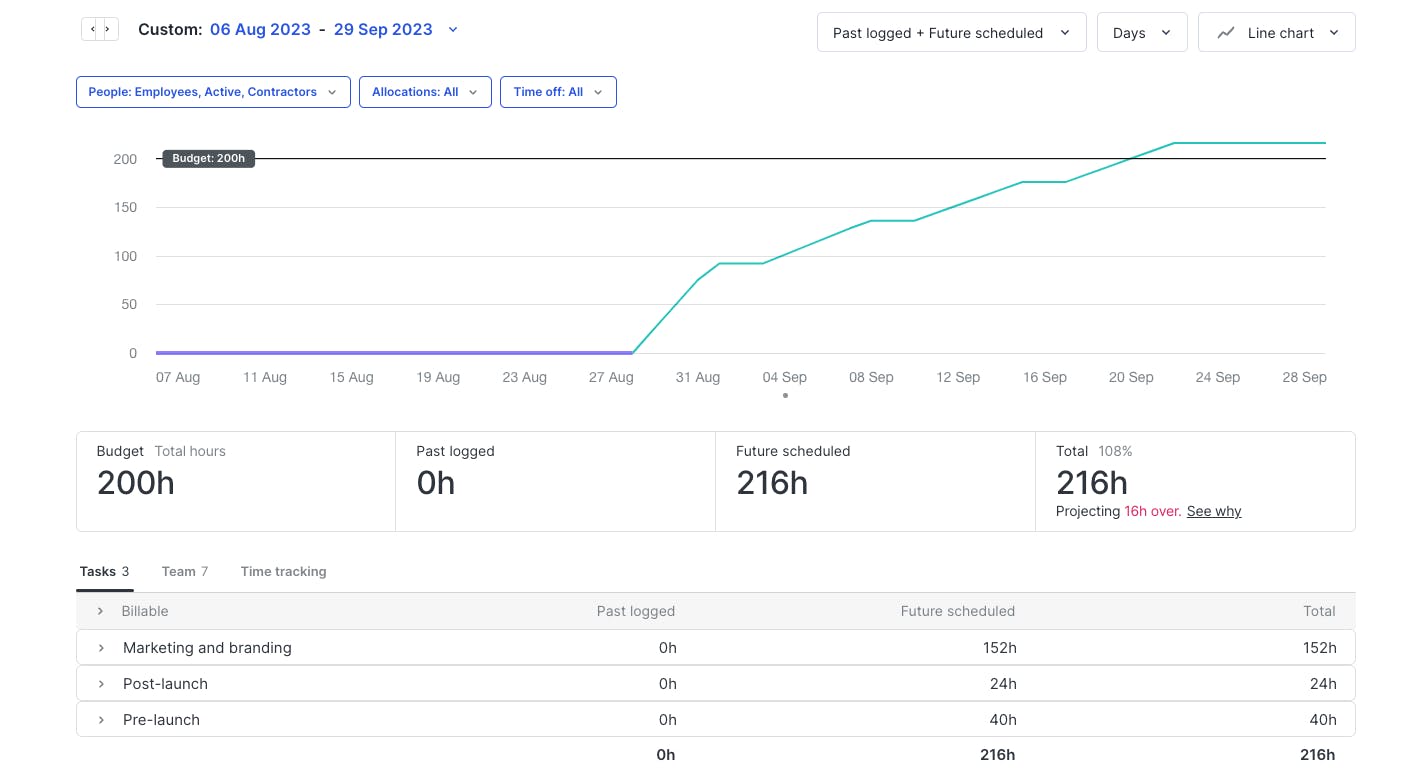Expand the Billable group header
Screen dimensions: 1423x771
(x=100, y=611)
